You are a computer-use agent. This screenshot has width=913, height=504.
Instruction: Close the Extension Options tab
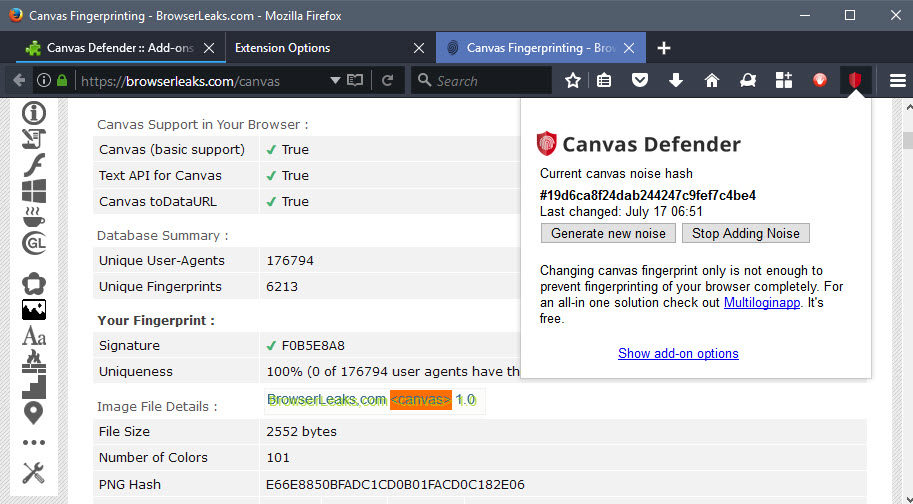coord(419,48)
